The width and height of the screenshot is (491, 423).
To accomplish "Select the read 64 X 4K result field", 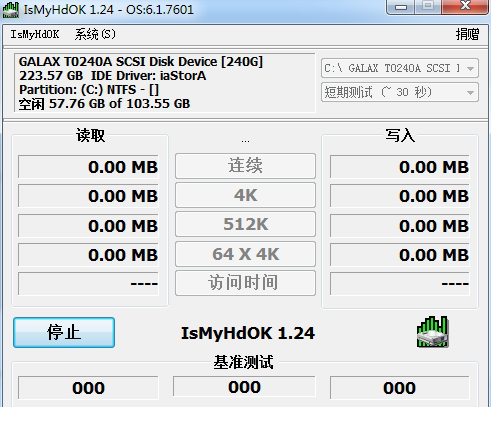I will 88,255.
